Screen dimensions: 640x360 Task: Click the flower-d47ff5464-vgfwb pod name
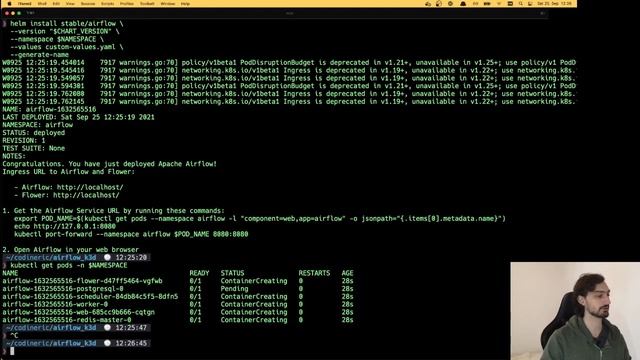click(x=82, y=281)
